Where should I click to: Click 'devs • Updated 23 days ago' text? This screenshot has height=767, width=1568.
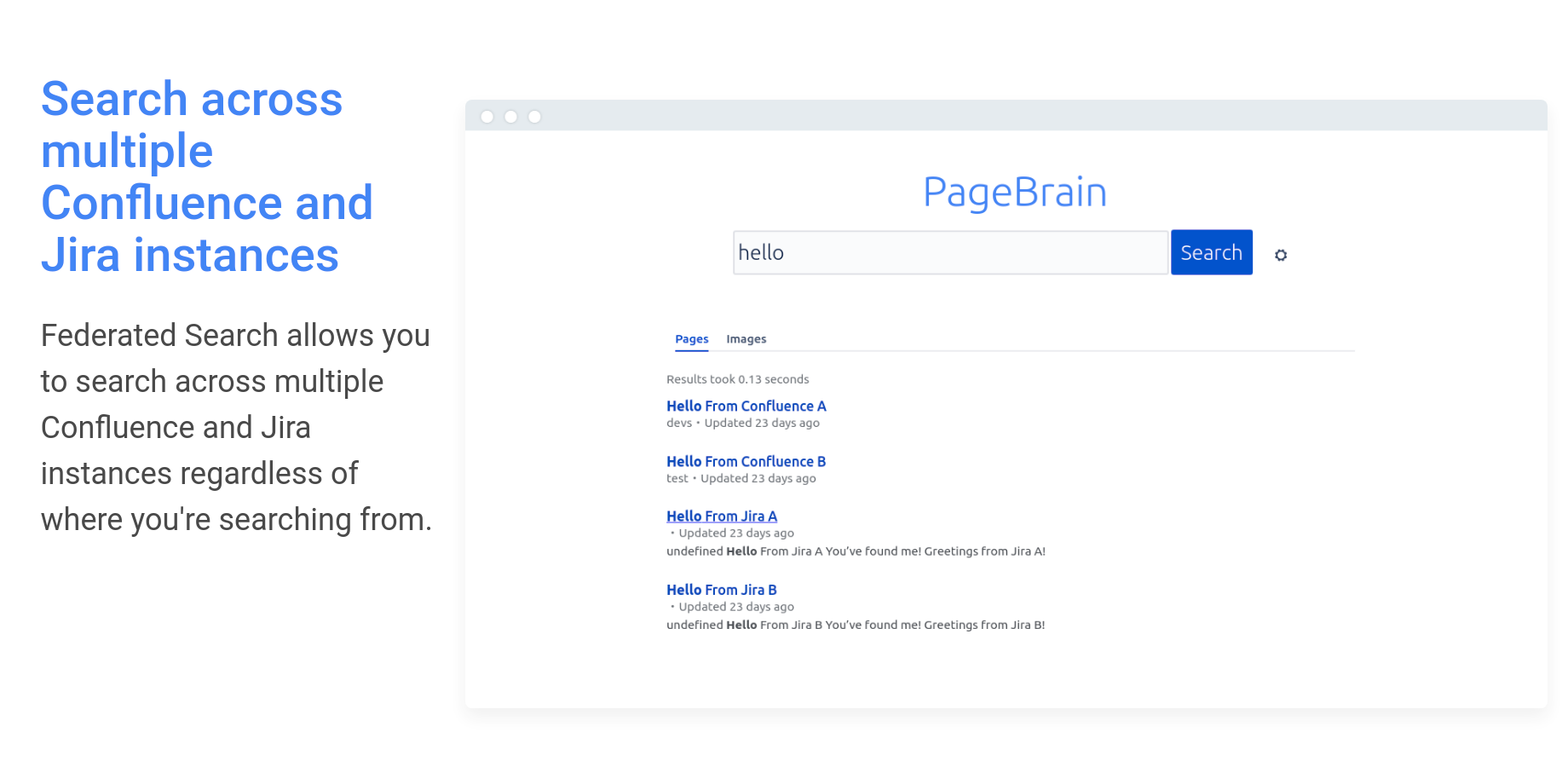(x=742, y=423)
